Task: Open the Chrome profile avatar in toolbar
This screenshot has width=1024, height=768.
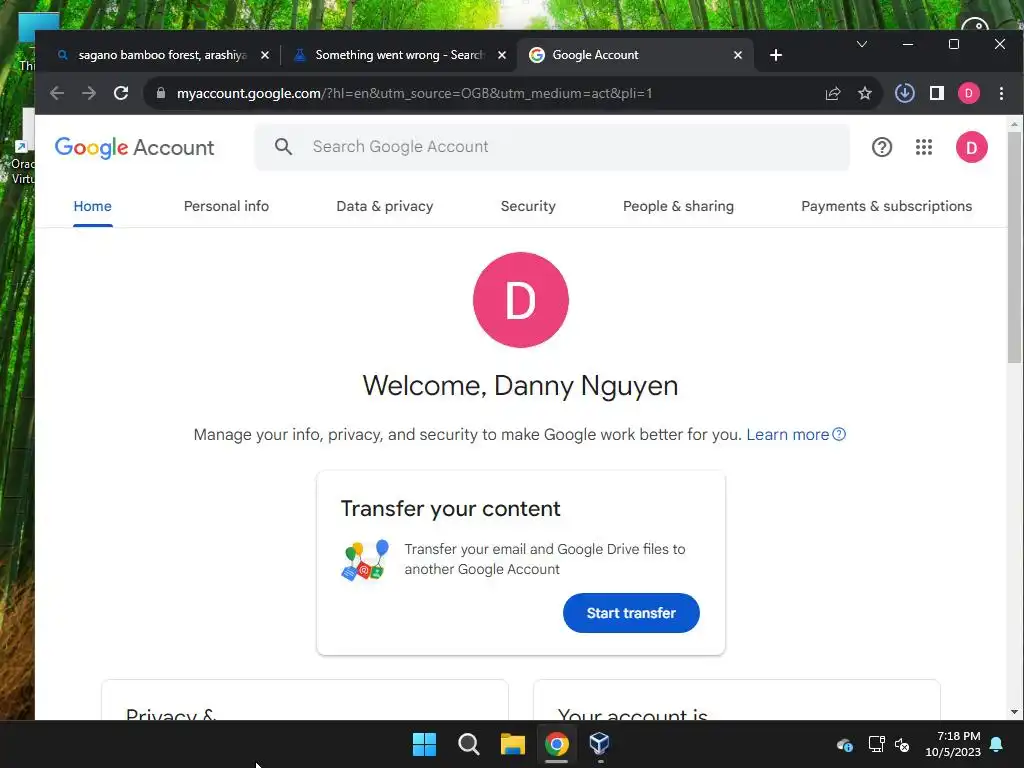Action: (968, 93)
